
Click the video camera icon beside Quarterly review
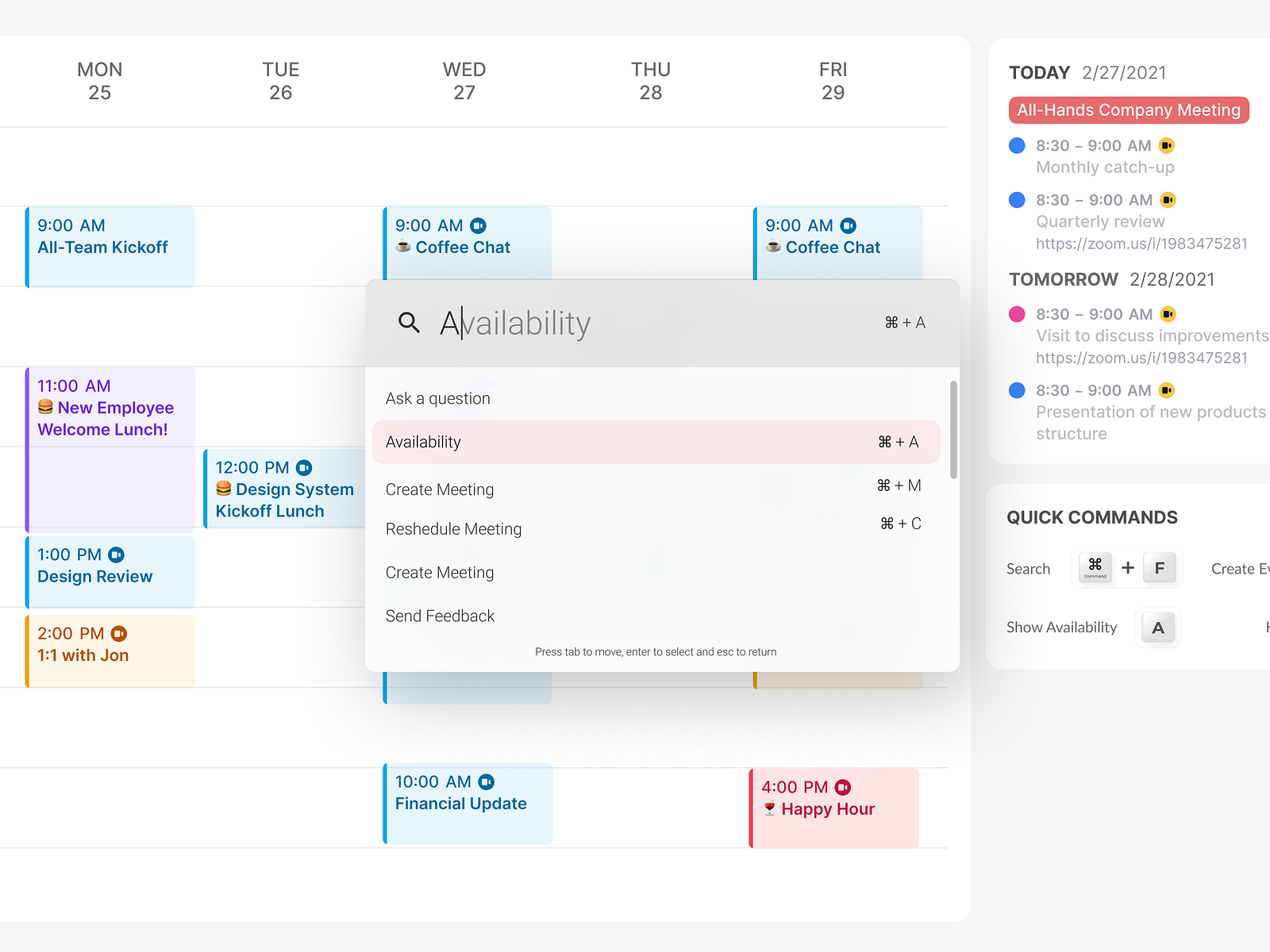[1167, 200]
